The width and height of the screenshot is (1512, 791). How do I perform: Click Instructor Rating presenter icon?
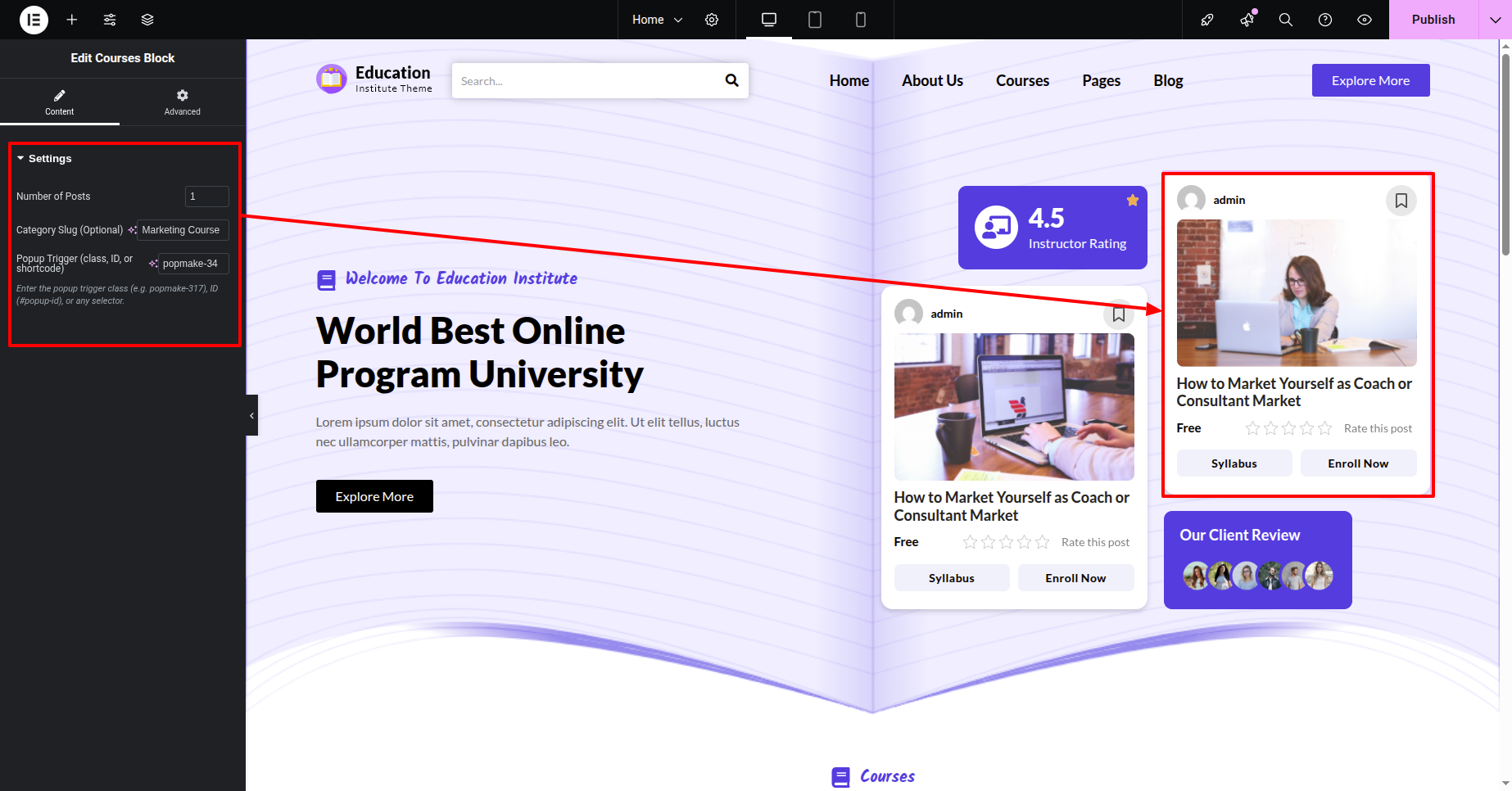click(996, 228)
